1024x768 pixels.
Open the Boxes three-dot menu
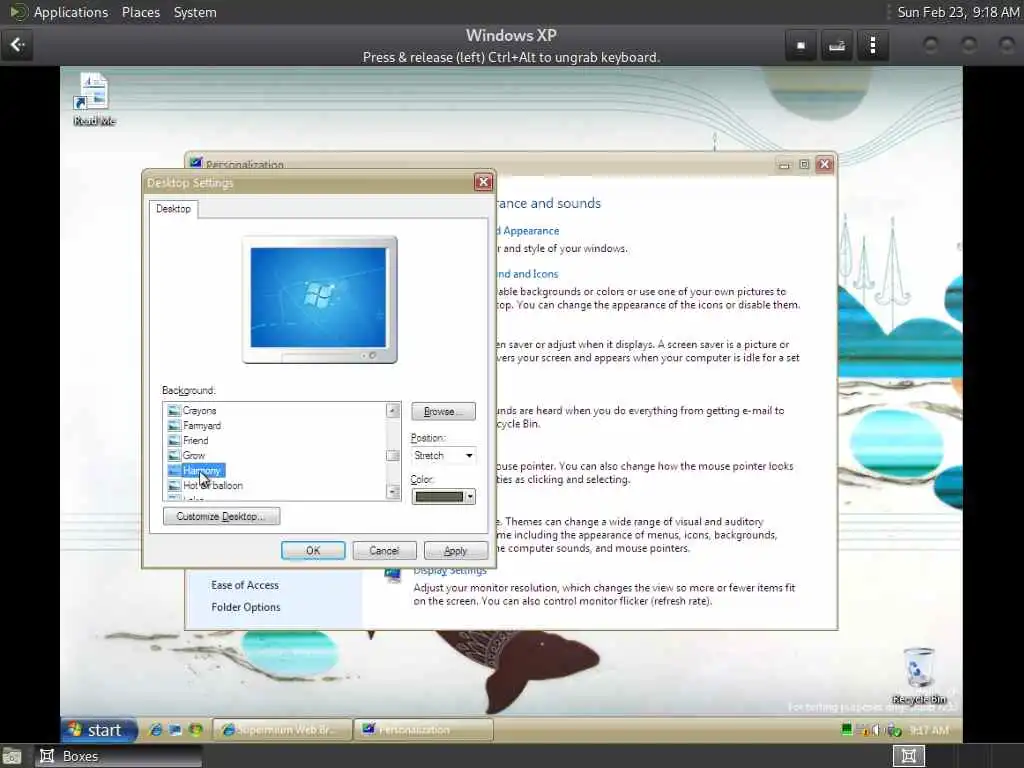point(873,46)
